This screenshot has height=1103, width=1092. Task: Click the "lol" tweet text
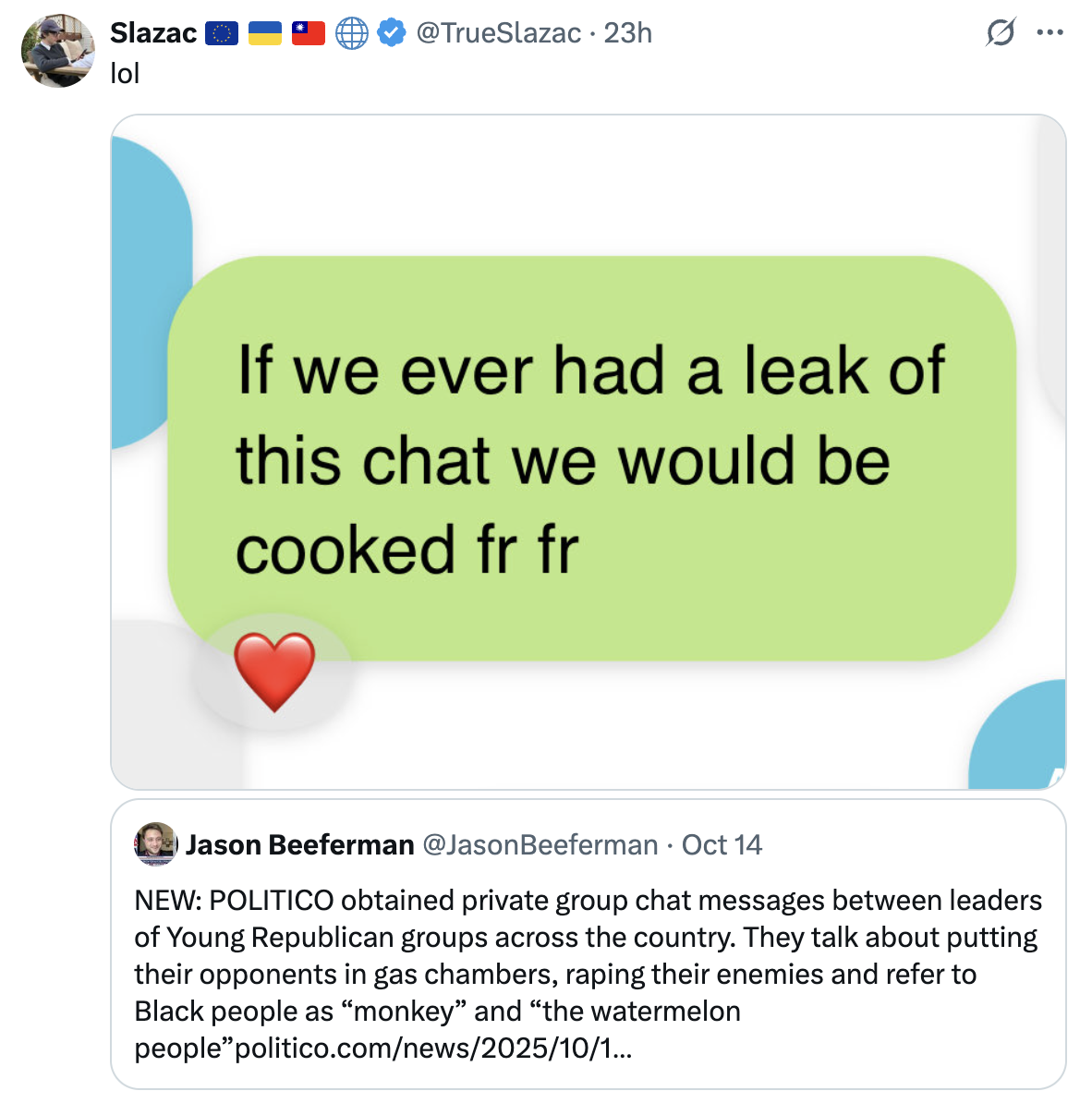pyautogui.click(x=125, y=73)
